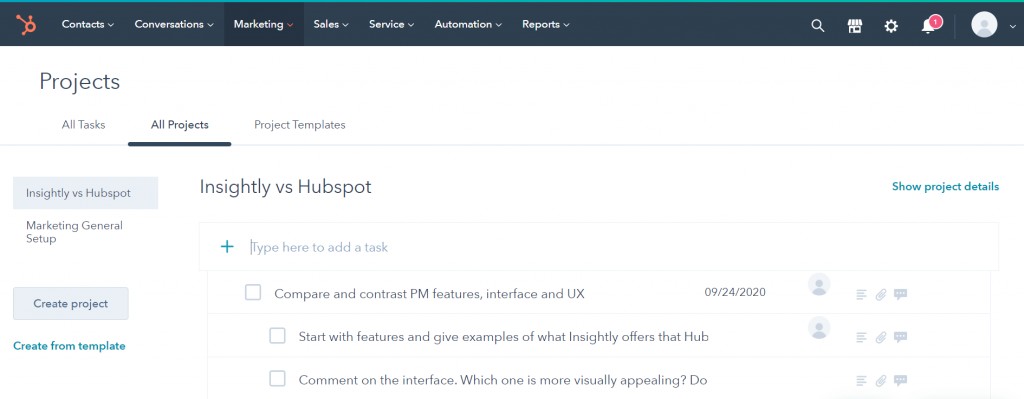Click the 09/24/2020 due date
This screenshot has height=399, width=1024.
point(735,292)
